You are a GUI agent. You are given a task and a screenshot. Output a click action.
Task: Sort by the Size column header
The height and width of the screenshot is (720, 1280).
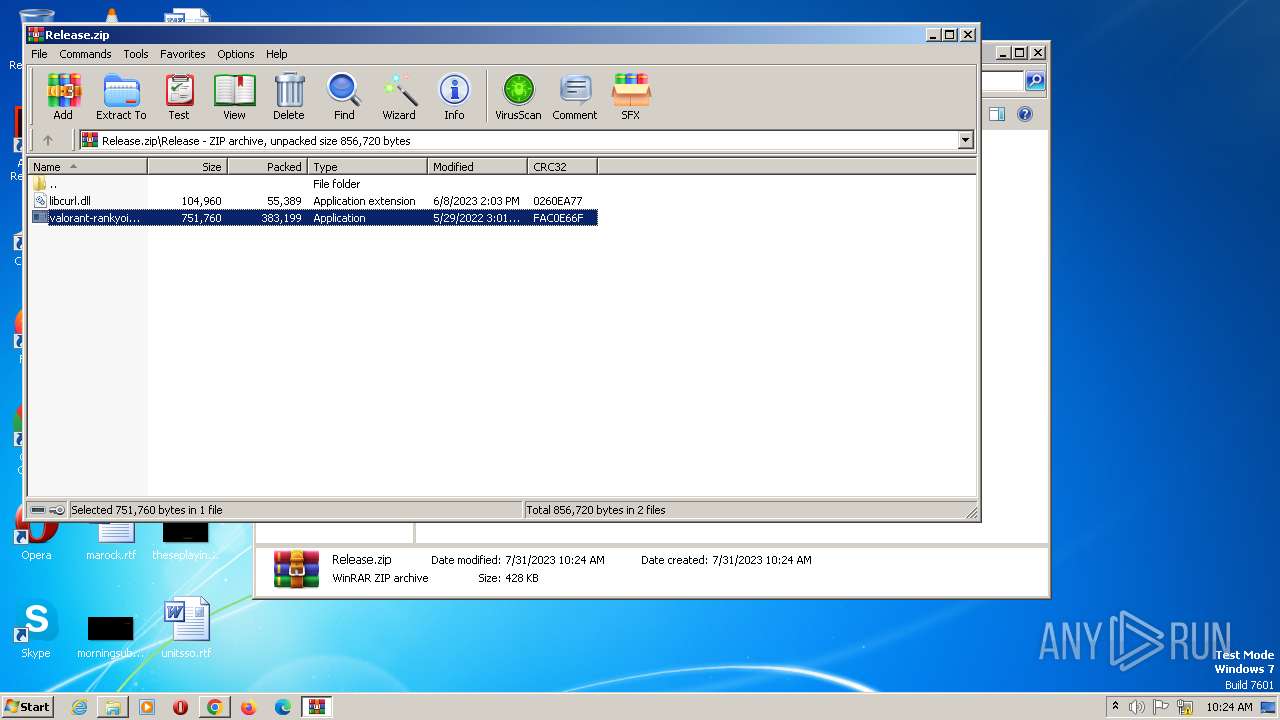pyautogui.click(x=188, y=167)
